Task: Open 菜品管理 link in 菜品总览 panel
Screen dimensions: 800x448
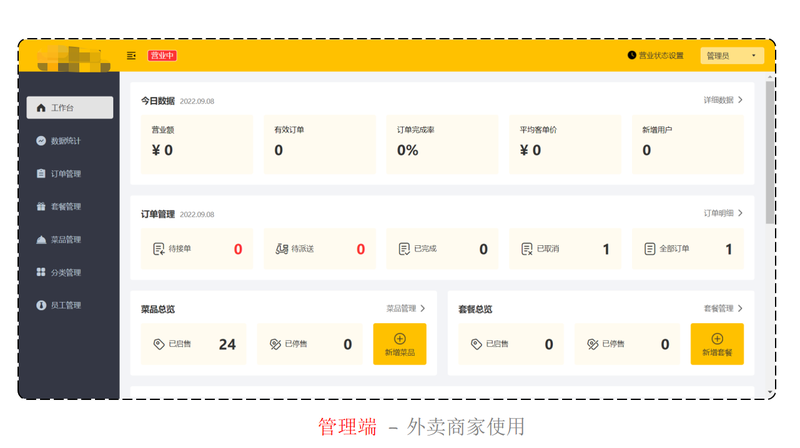Action: [x=401, y=308]
